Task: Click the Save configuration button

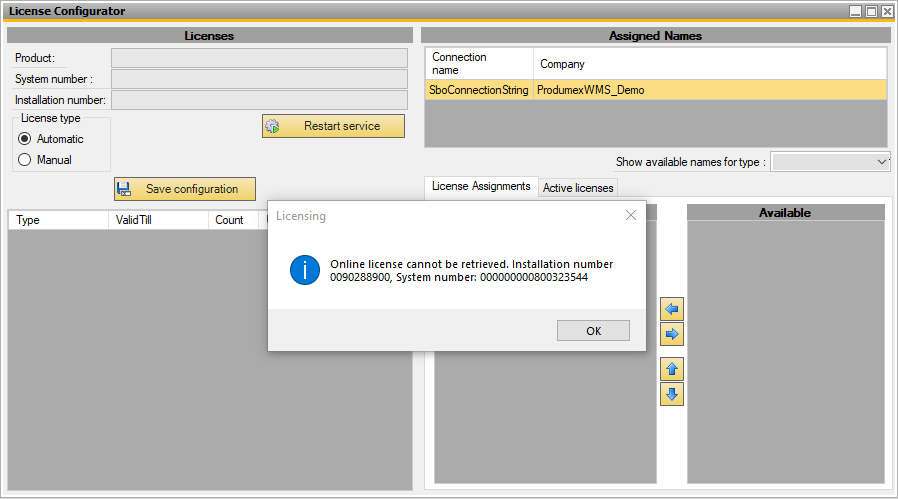Action: pos(185,189)
